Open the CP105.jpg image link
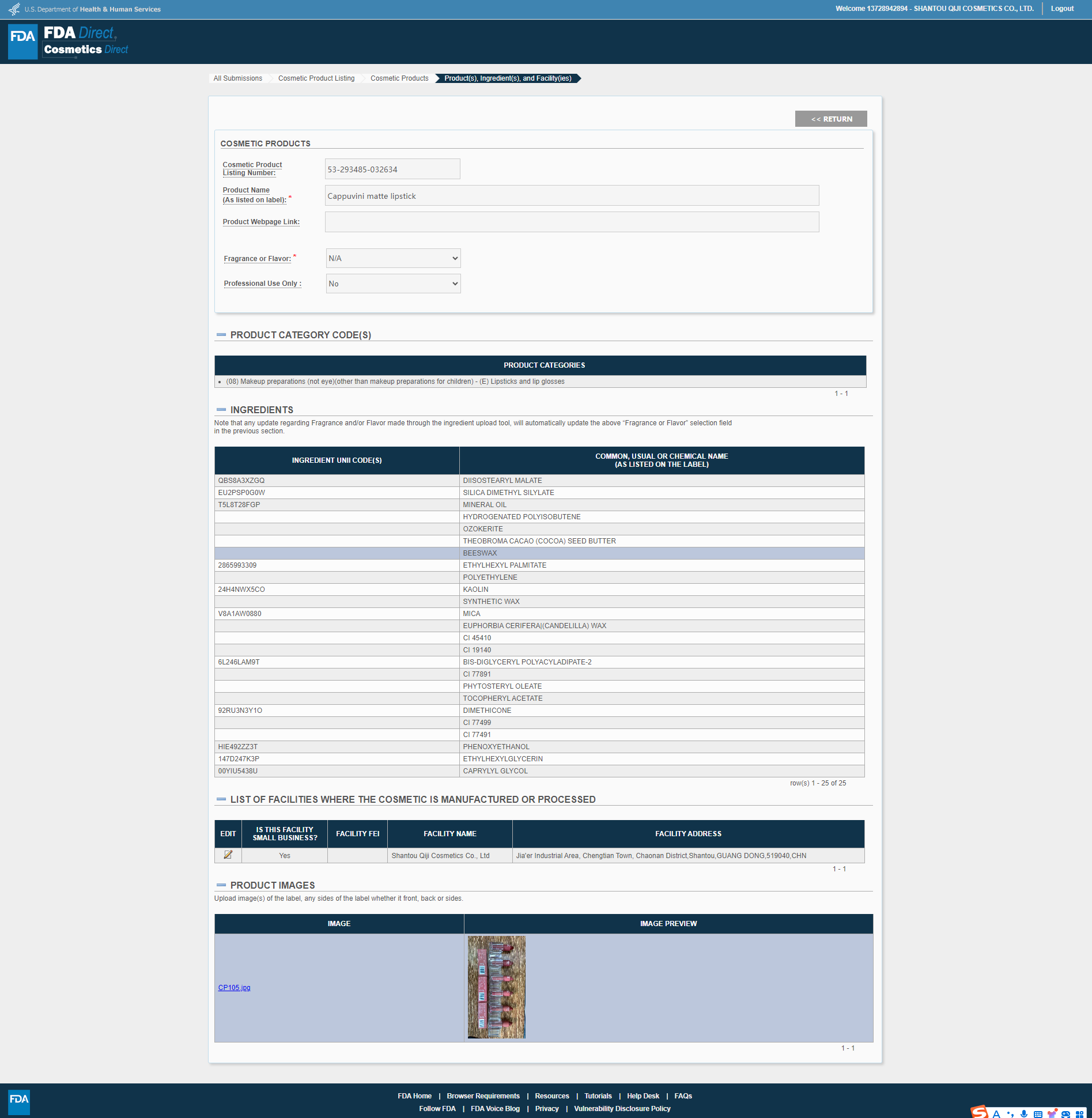This screenshot has height=1118, width=1092. tap(234, 988)
